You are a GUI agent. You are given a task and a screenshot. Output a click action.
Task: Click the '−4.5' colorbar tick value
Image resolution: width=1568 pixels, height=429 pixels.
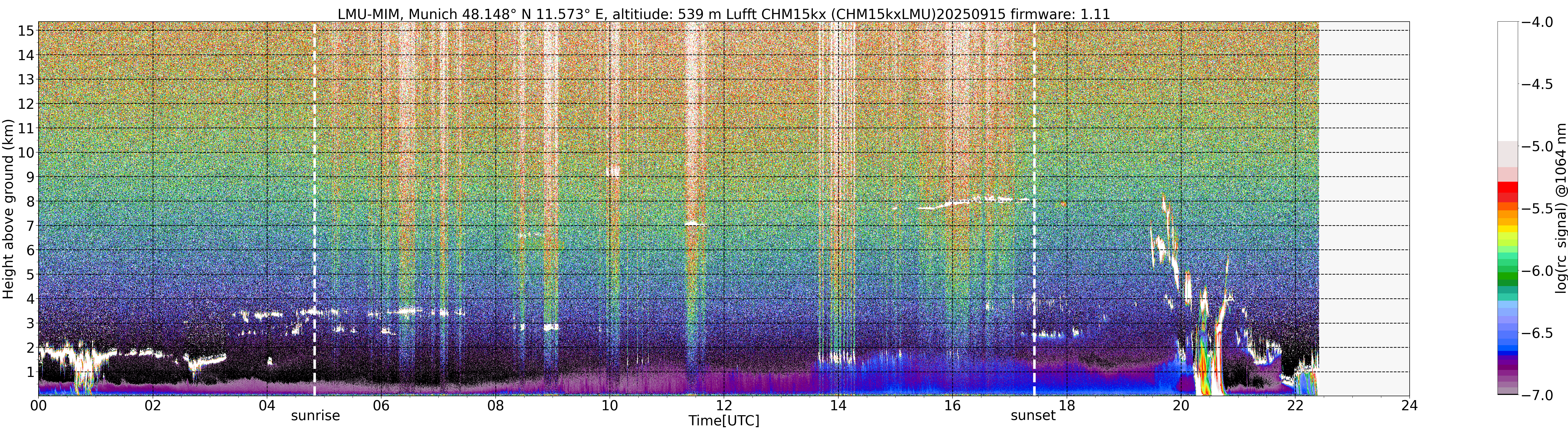pyautogui.click(x=1538, y=84)
